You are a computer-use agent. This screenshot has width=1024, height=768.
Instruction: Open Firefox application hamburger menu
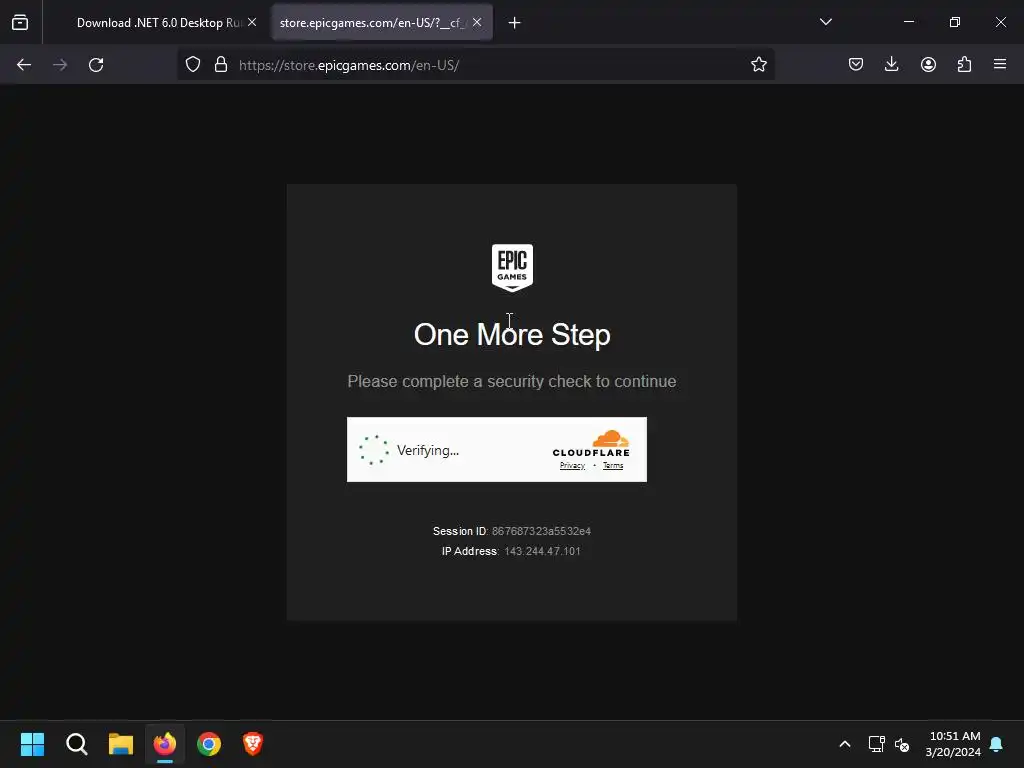[x=1000, y=65]
